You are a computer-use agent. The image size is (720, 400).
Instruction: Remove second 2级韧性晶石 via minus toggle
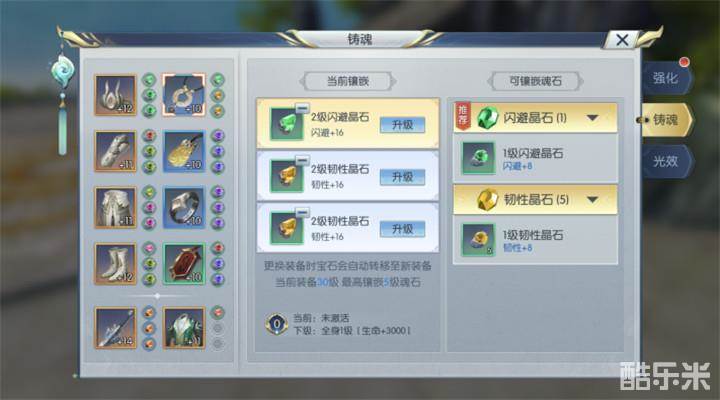coord(302,213)
